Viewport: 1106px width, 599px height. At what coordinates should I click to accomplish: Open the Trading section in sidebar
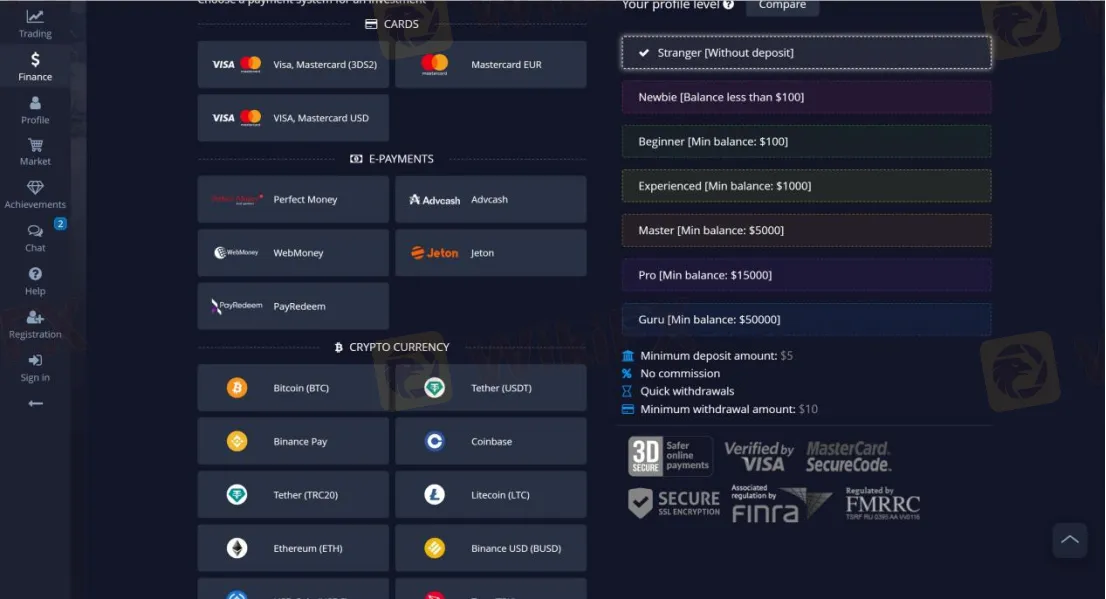point(35,23)
